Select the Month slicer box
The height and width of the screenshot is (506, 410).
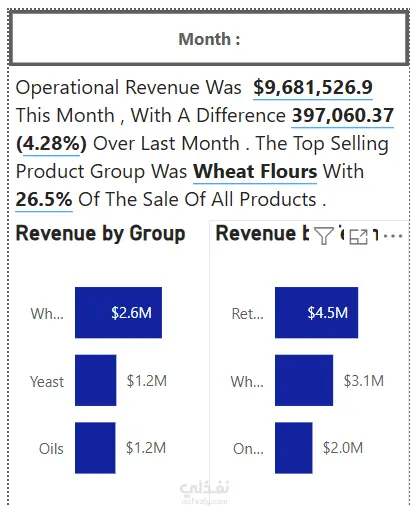click(x=209, y=39)
